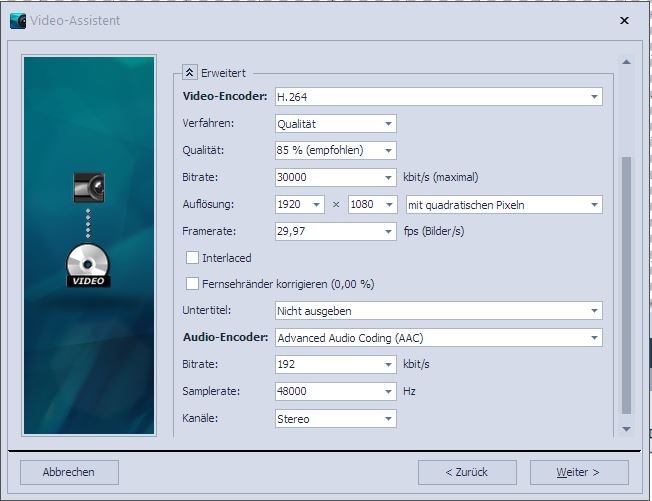Image resolution: width=652 pixels, height=501 pixels.
Task: Click the Abbrechen button
Action: pyautogui.click(x=69, y=472)
